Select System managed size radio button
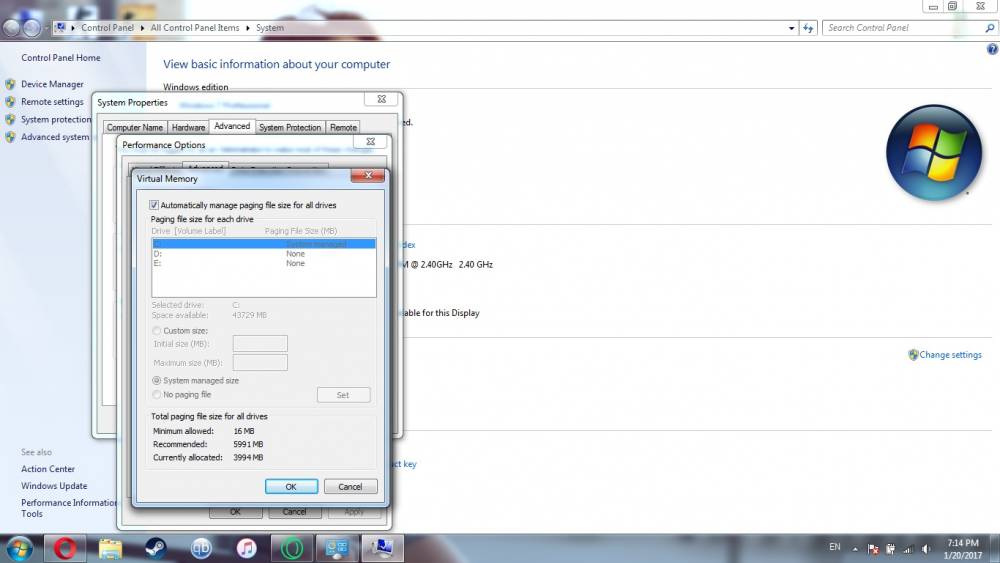The width and height of the screenshot is (1000, 563). pos(157,381)
